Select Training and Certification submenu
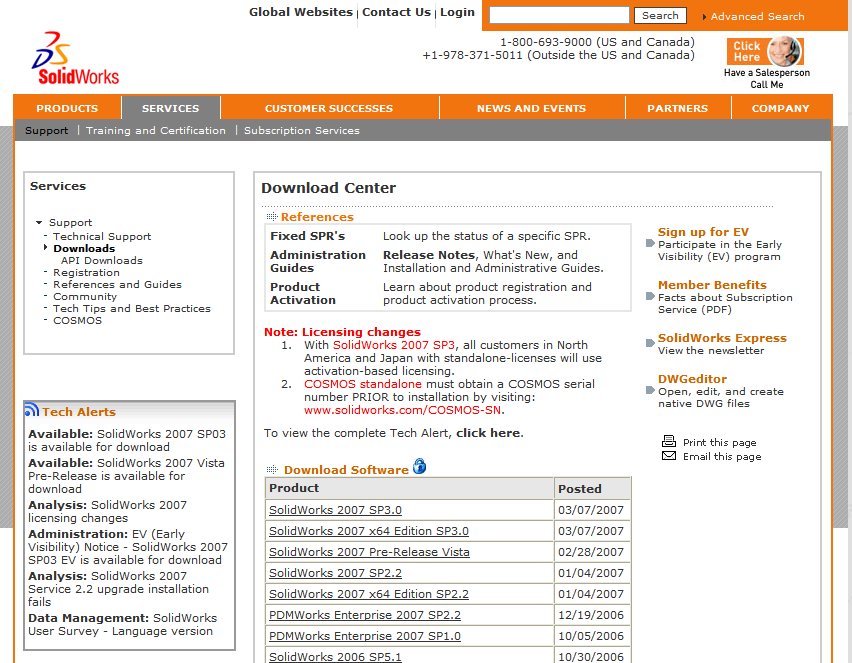This screenshot has height=663, width=852. tap(156, 130)
